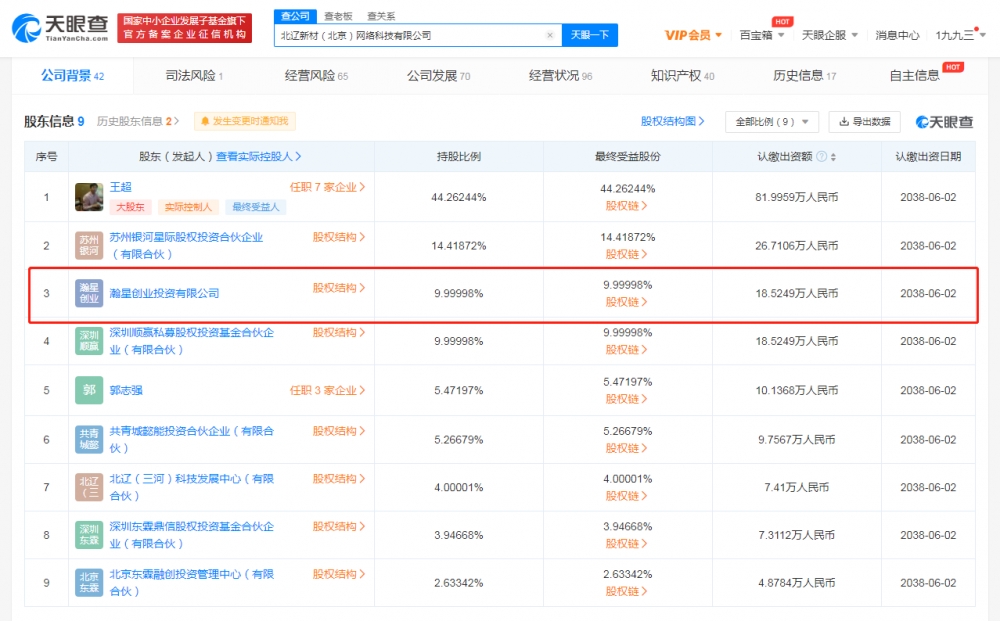Expand 股权结构 for 苏州银河星际
The height and width of the screenshot is (621, 1000).
tap(339, 237)
